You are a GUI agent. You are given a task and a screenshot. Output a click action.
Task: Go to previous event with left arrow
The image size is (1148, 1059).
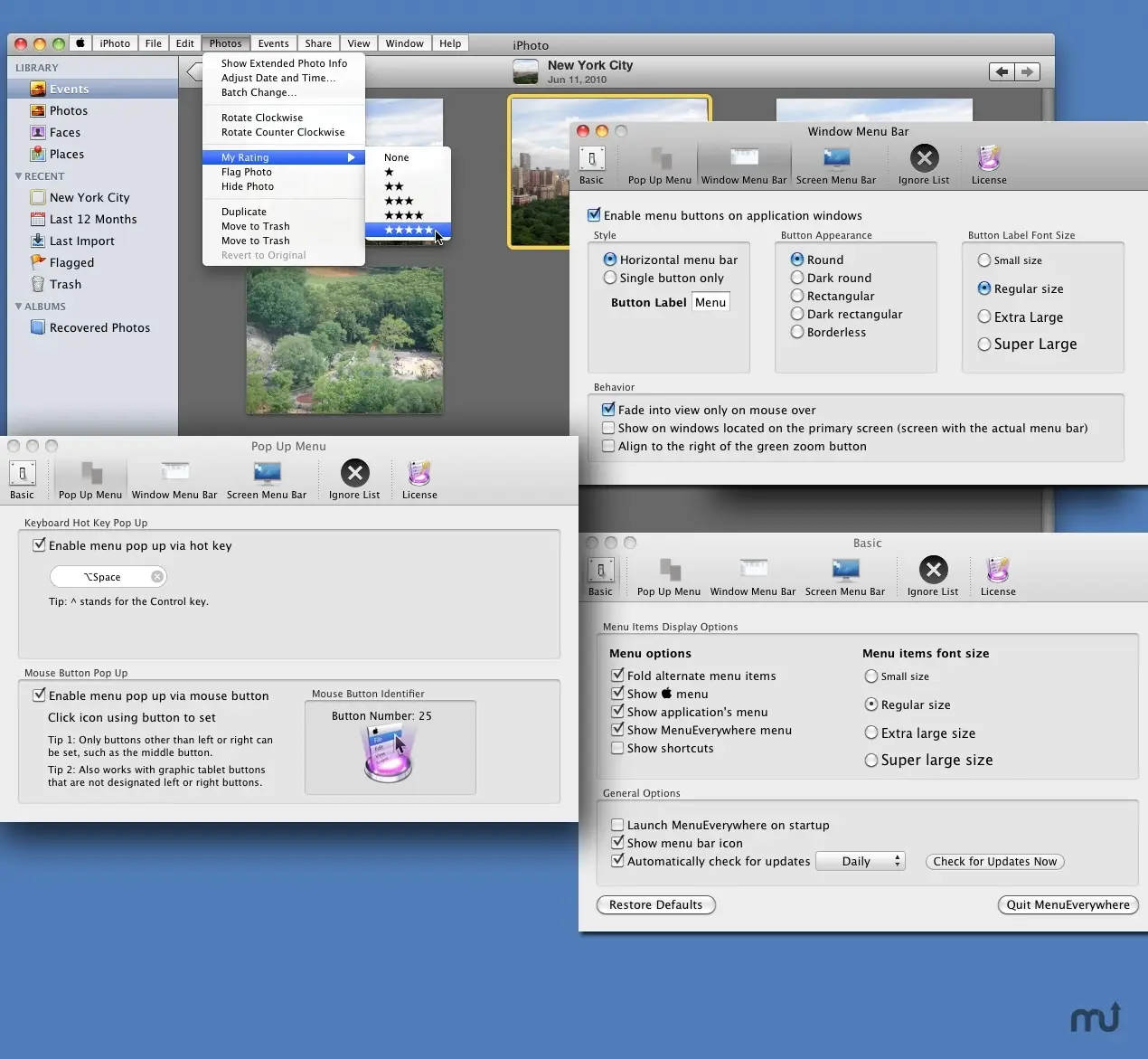coord(1002,72)
